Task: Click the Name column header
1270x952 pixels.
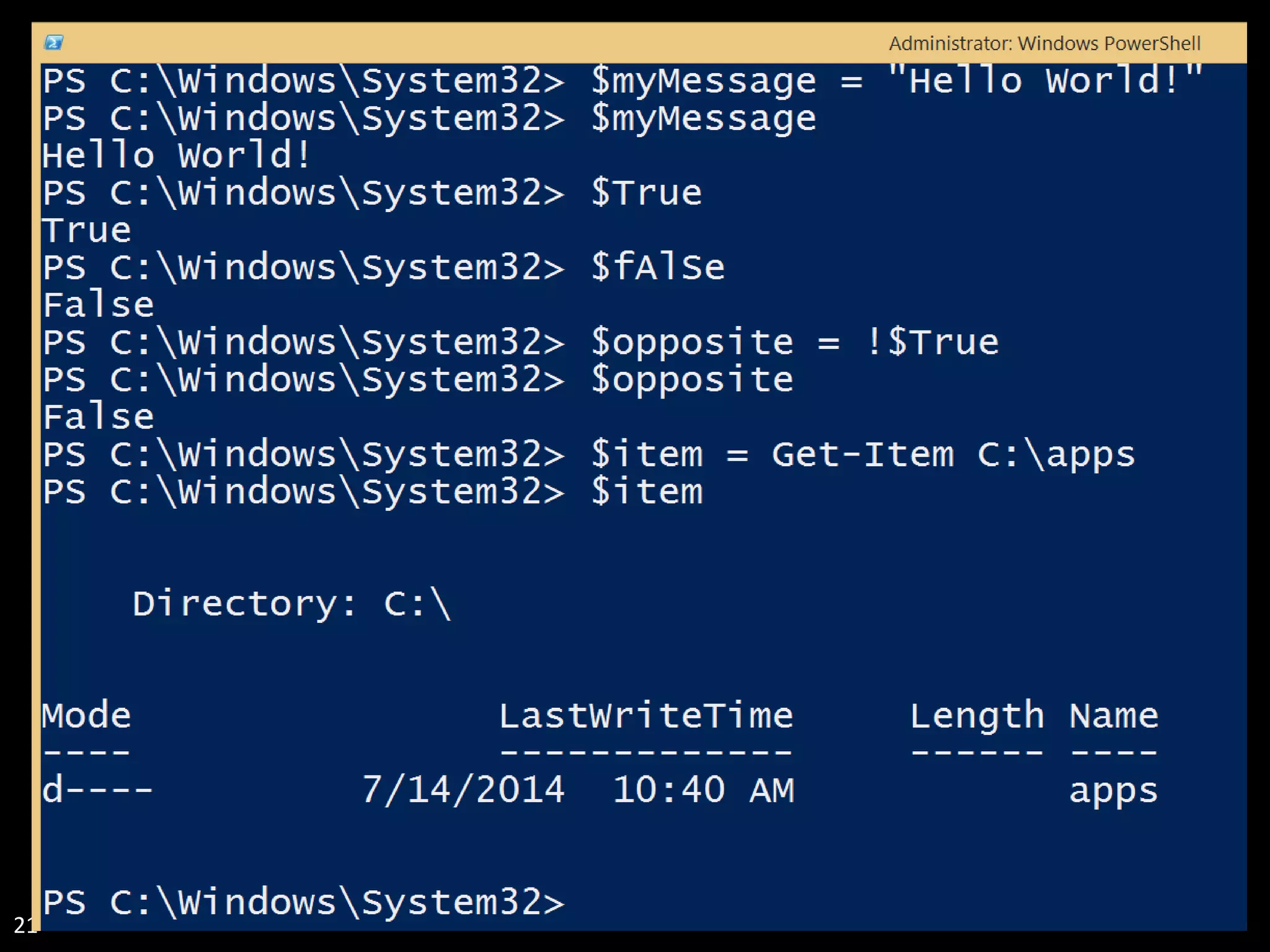Action: (x=1113, y=716)
